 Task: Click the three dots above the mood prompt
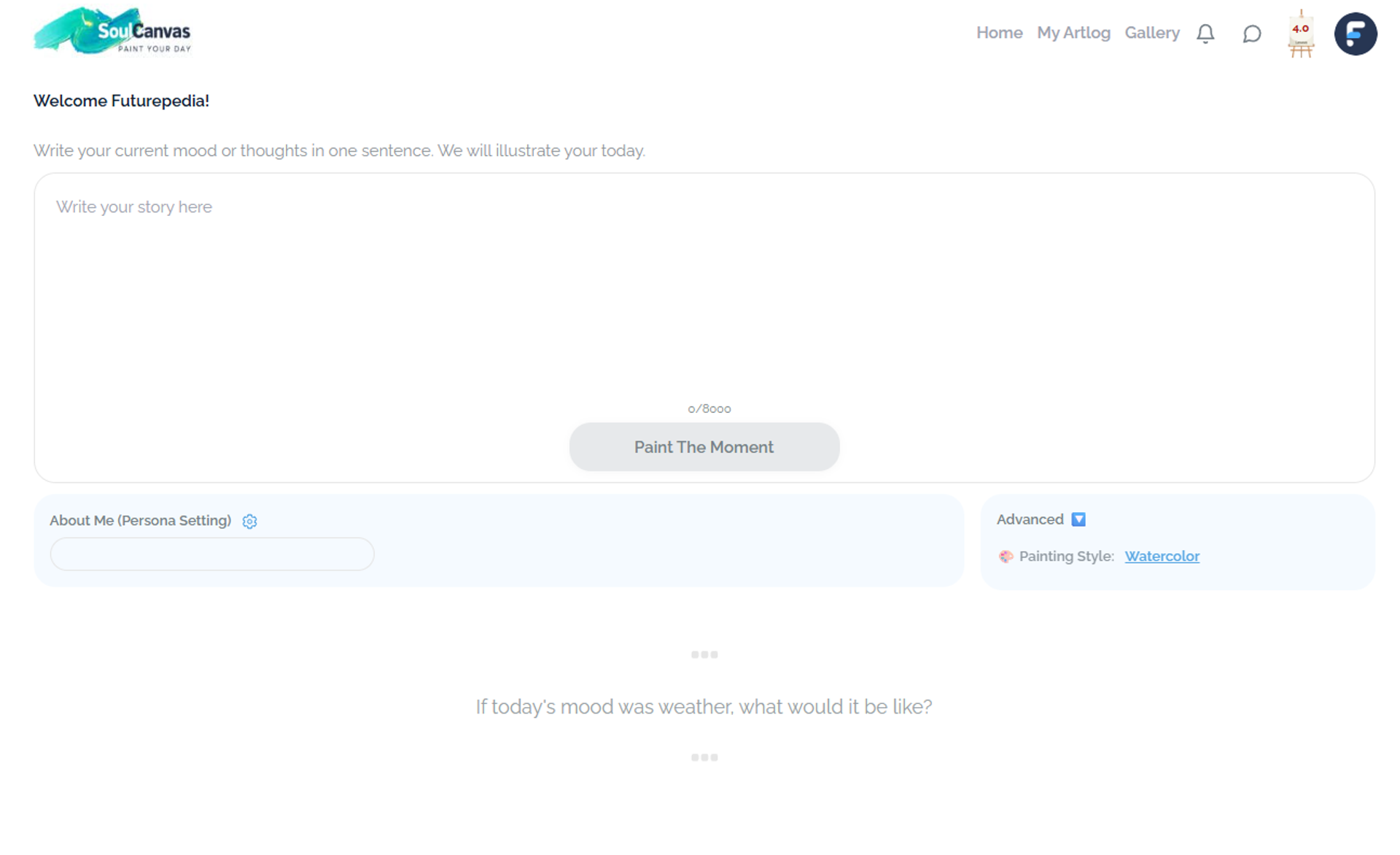[704, 654]
